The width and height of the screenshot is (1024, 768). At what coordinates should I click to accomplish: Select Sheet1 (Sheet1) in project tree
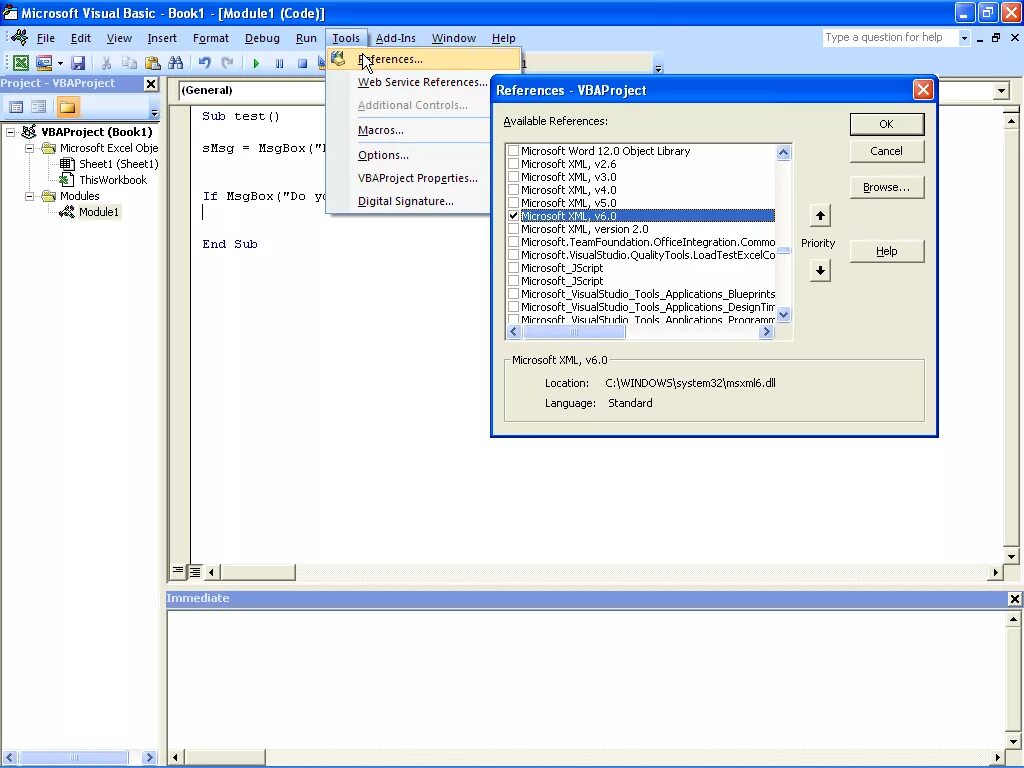tap(118, 164)
